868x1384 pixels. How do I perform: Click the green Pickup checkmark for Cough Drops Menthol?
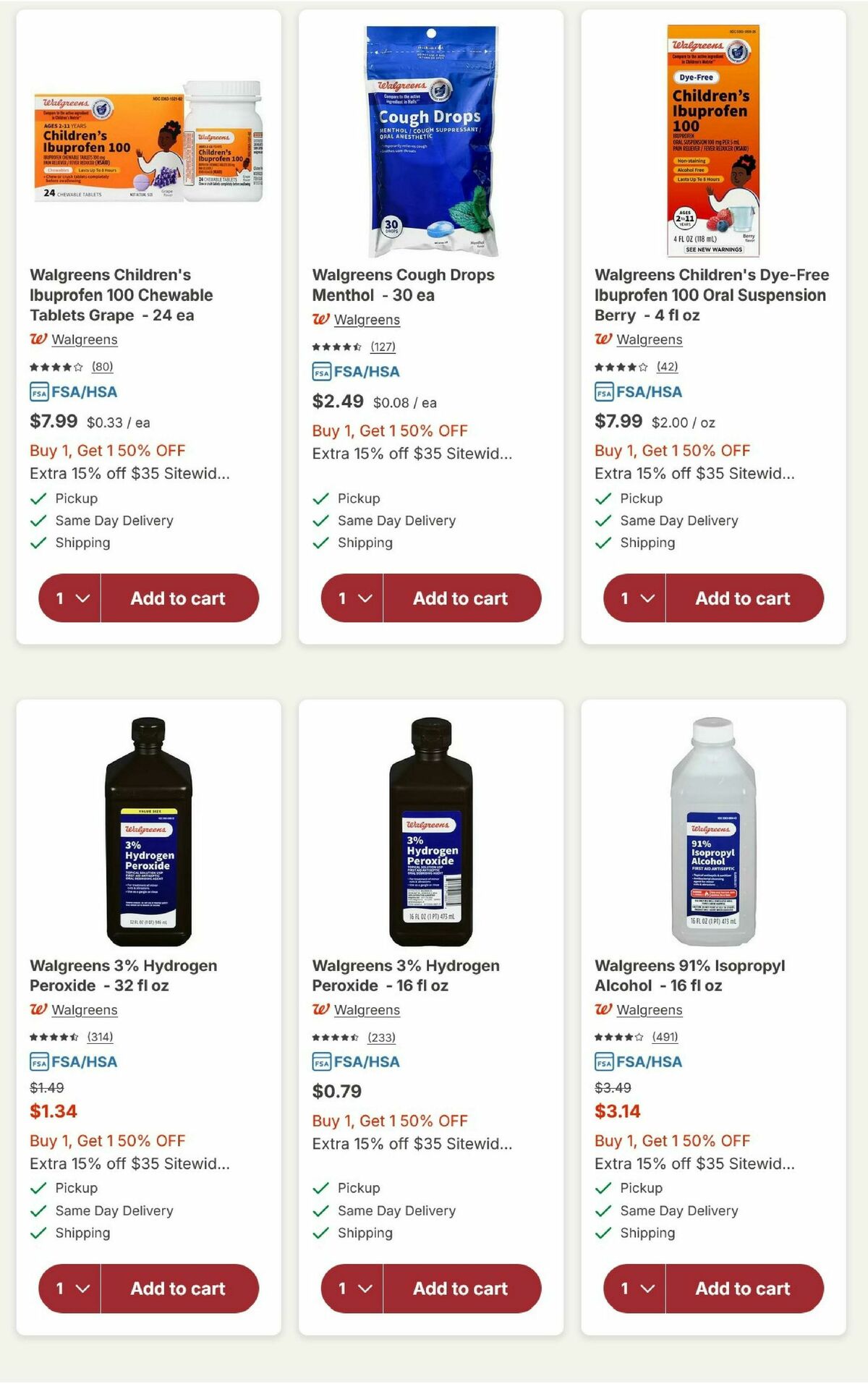[320, 497]
